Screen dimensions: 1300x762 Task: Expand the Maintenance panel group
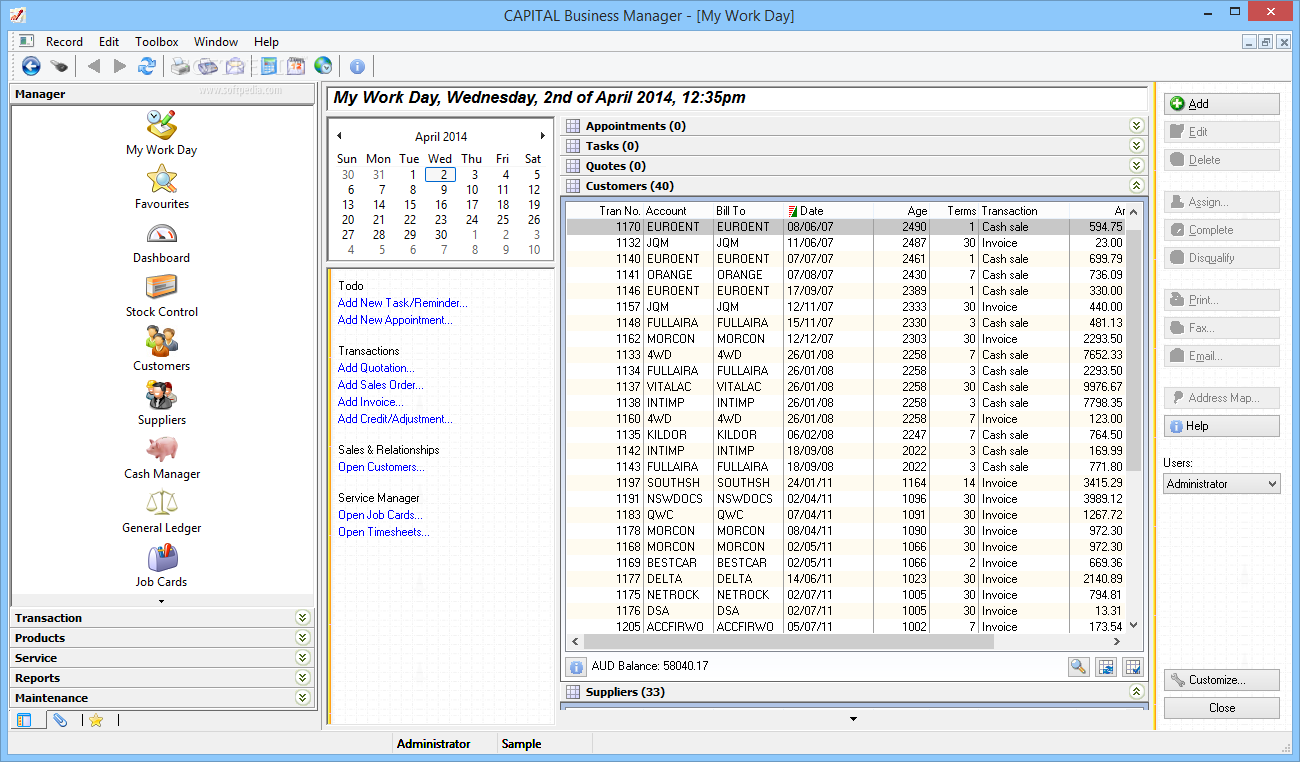(x=302, y=698)
